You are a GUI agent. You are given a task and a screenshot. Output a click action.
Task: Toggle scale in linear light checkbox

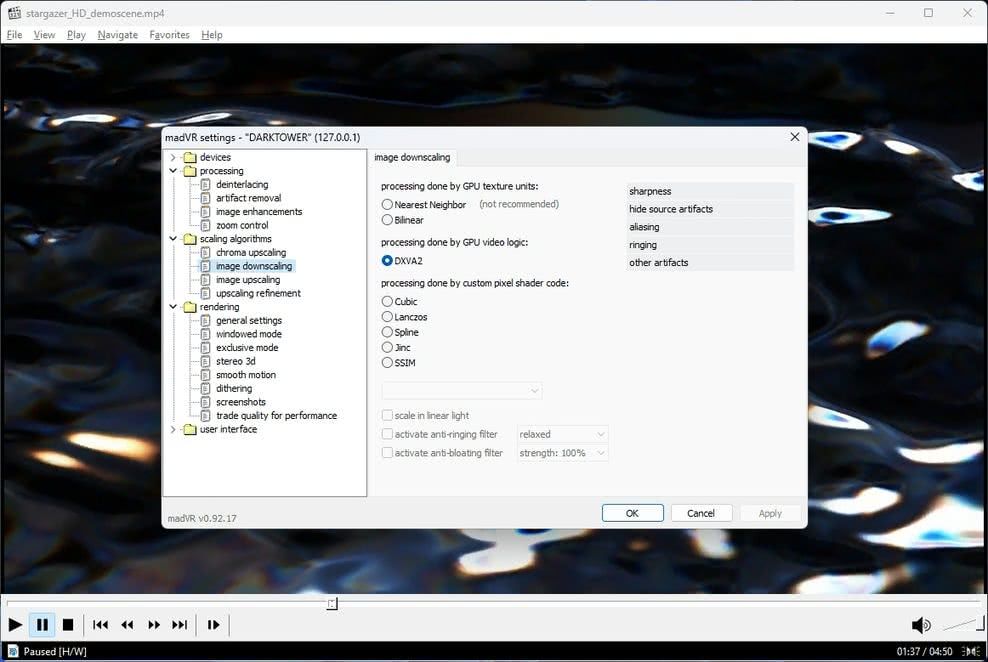point(387,415)
